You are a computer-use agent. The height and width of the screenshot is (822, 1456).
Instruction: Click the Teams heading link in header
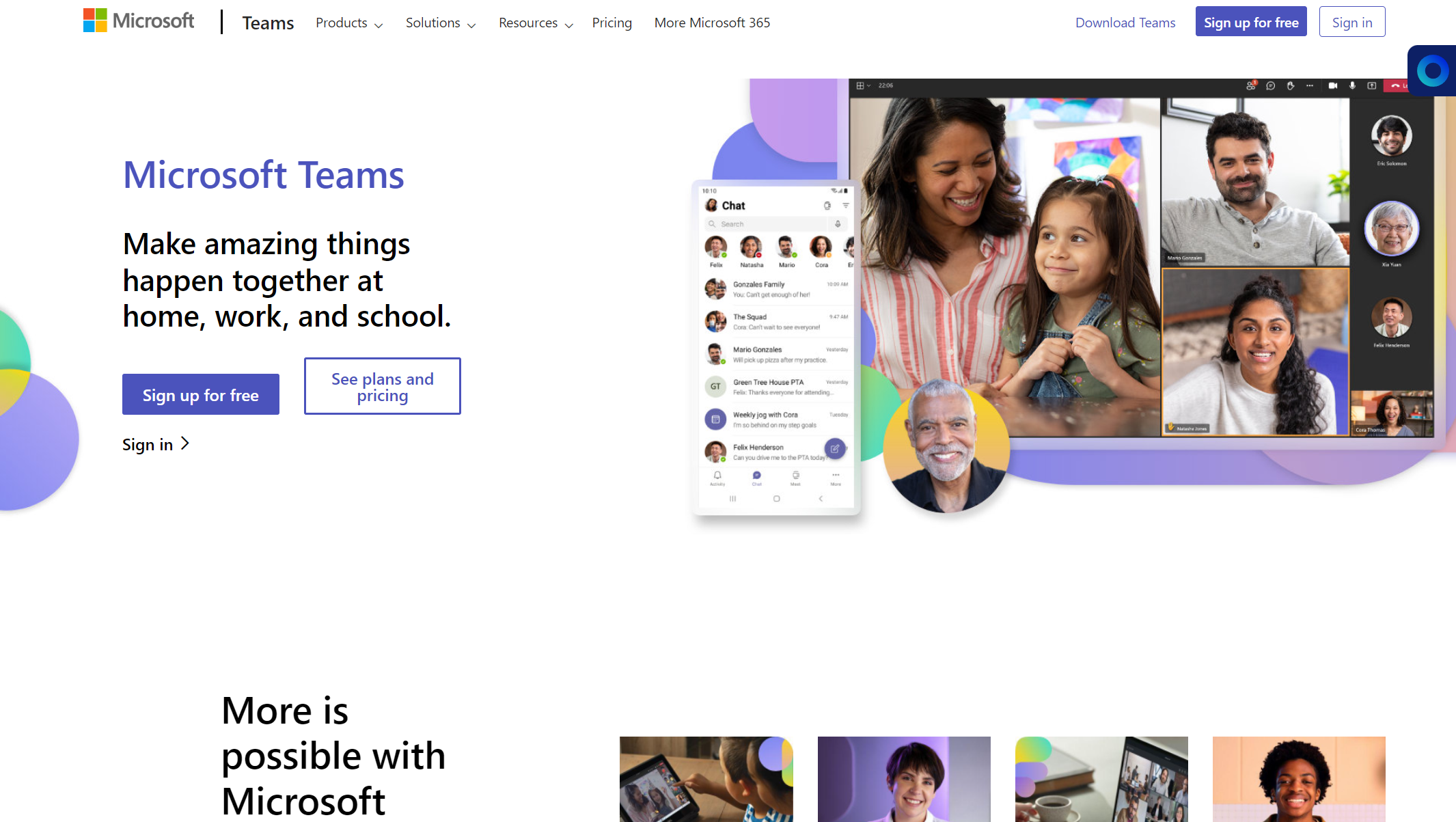coord(268,23)
